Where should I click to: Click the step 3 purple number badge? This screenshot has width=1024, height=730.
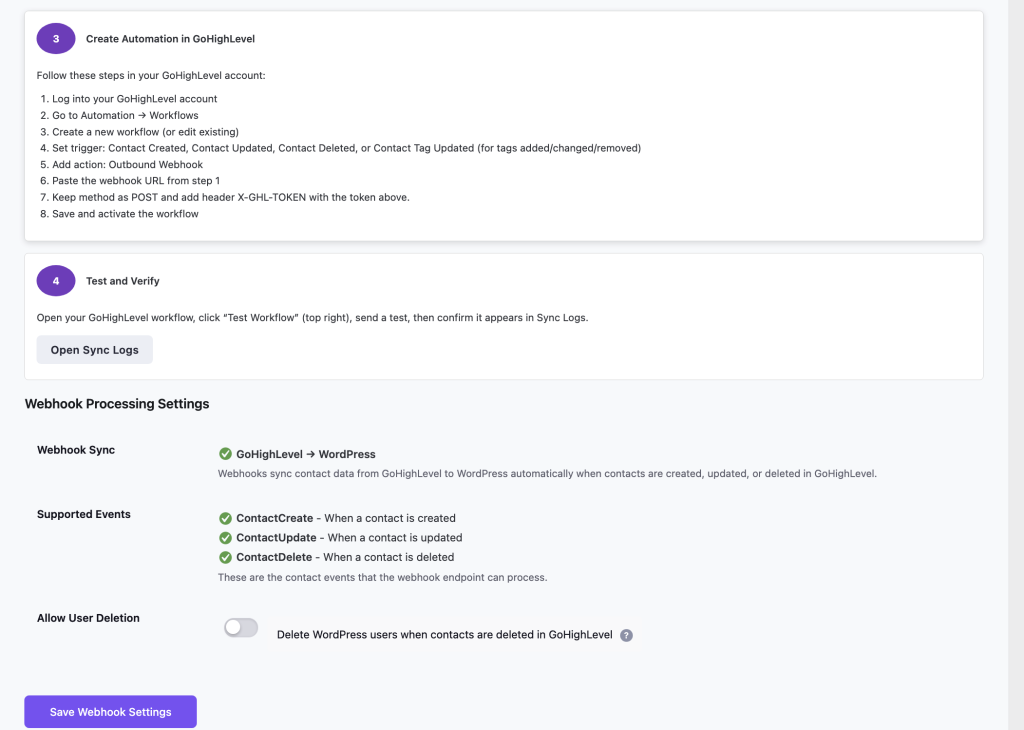coord(56,39)
